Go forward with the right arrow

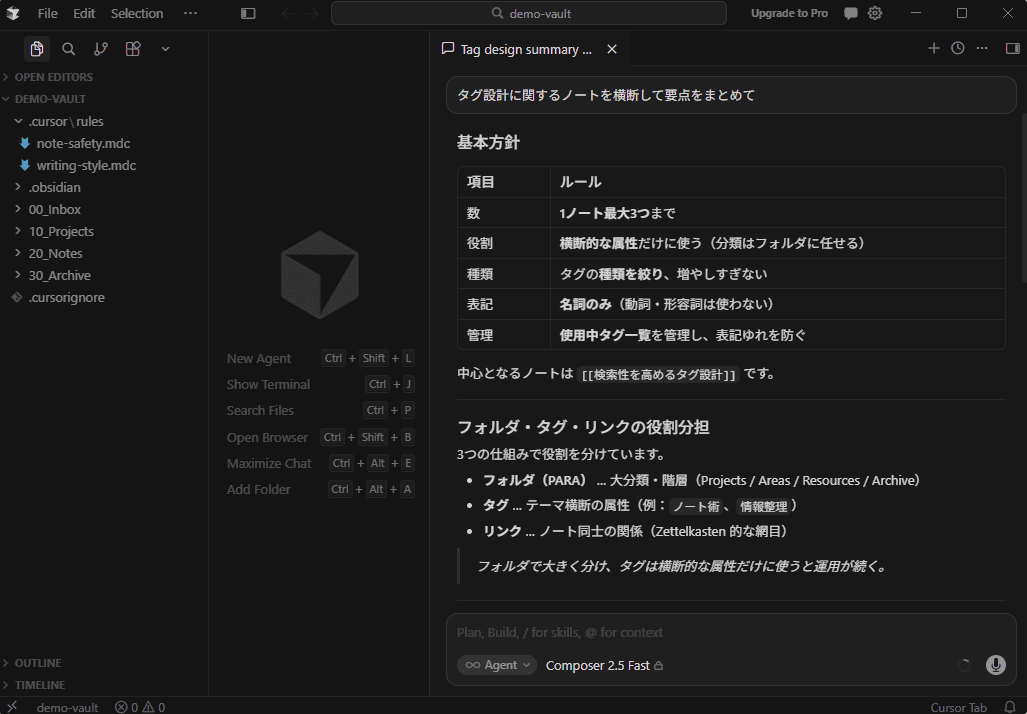click(312, 13)
